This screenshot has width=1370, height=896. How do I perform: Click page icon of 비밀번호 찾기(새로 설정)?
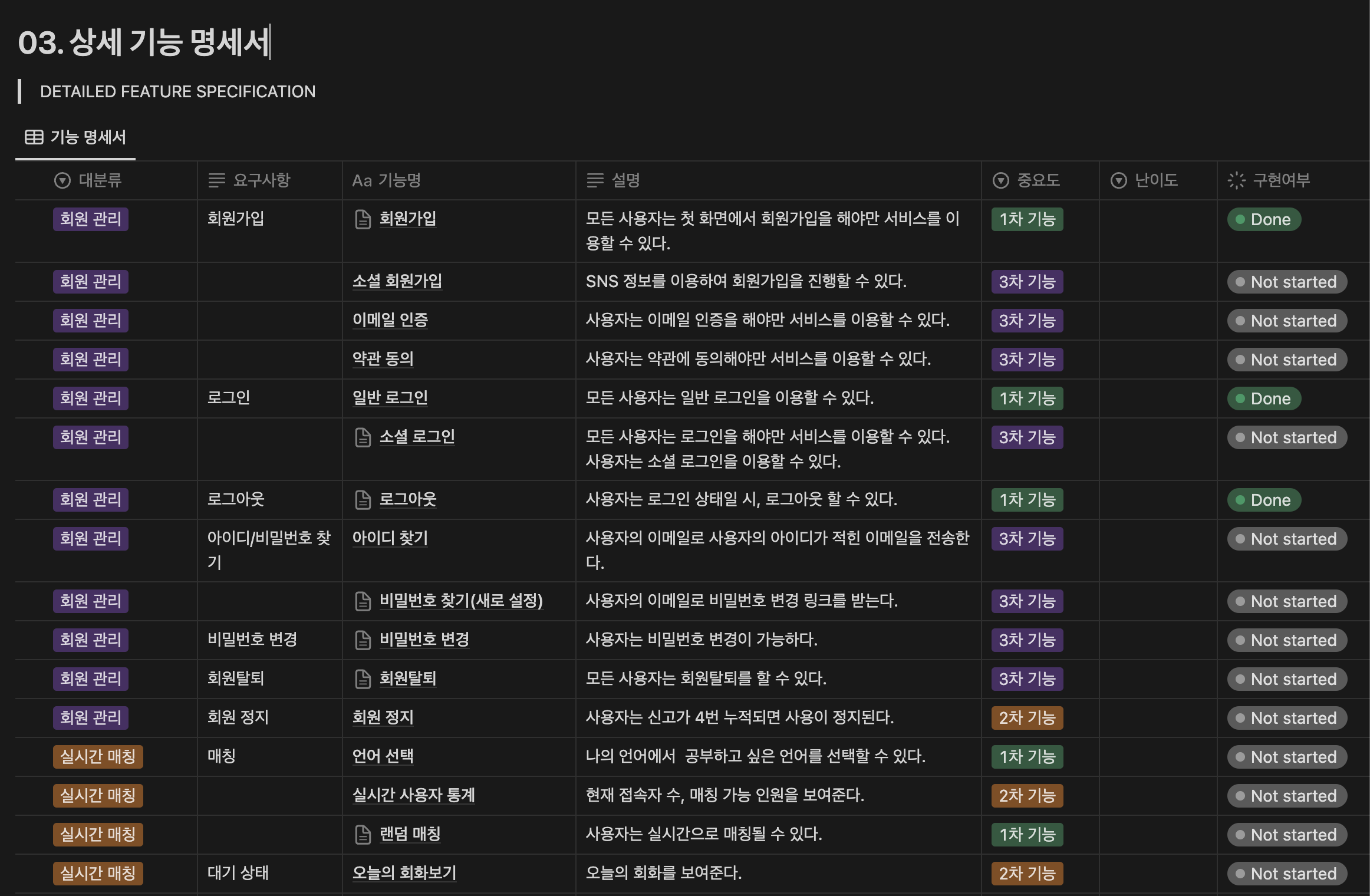click(x=363, y=601)
